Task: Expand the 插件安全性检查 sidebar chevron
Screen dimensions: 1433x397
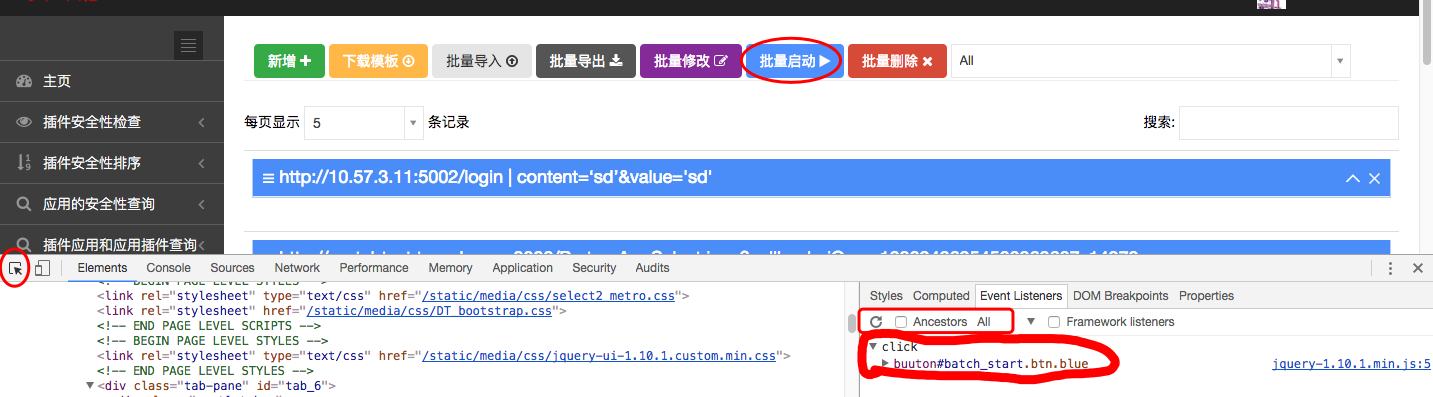Action: click(x=202, y=122)
